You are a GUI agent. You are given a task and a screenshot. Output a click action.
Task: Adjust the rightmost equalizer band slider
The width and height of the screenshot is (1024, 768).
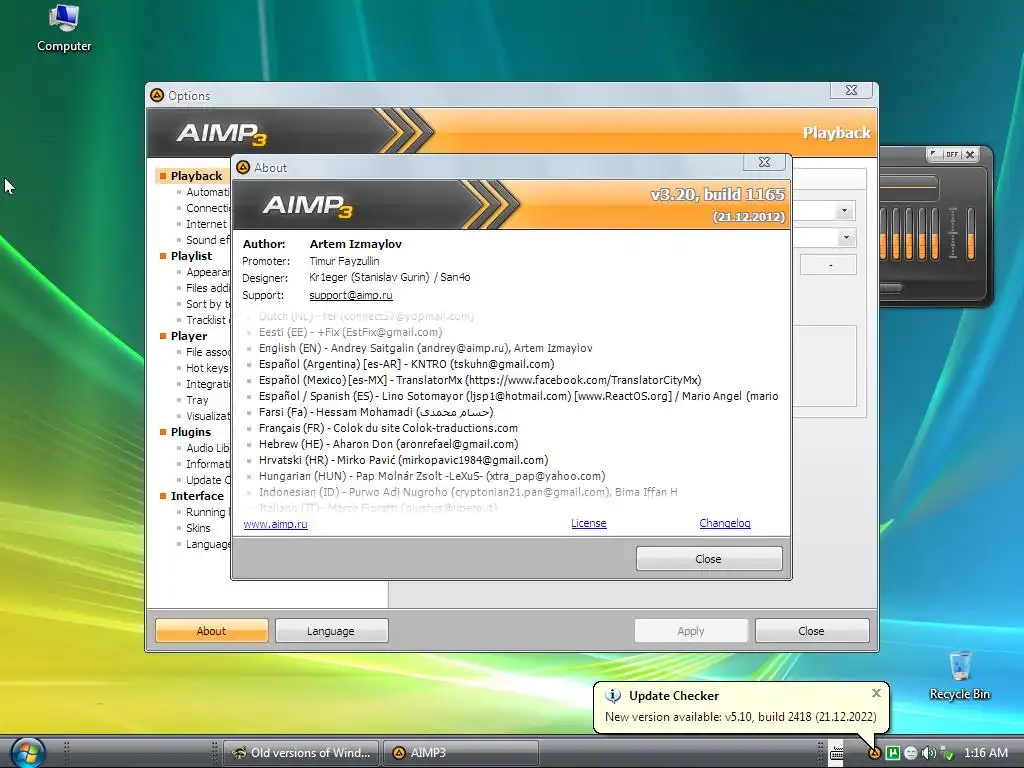[x=970, y=234]
